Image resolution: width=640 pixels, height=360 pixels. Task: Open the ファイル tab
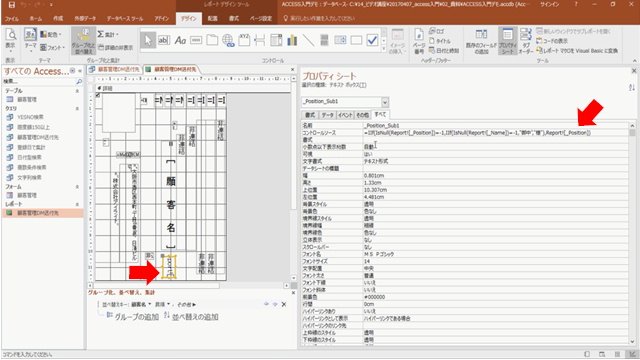[12, 18]
